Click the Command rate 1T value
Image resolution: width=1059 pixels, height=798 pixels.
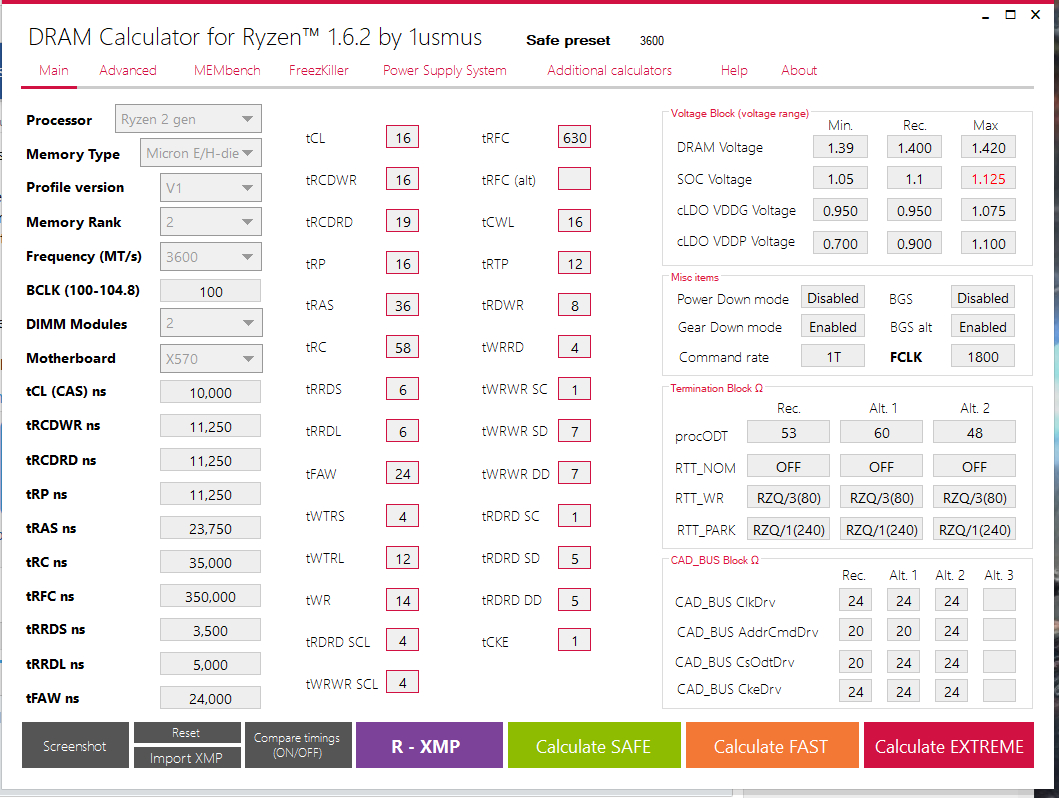[833, 356]
